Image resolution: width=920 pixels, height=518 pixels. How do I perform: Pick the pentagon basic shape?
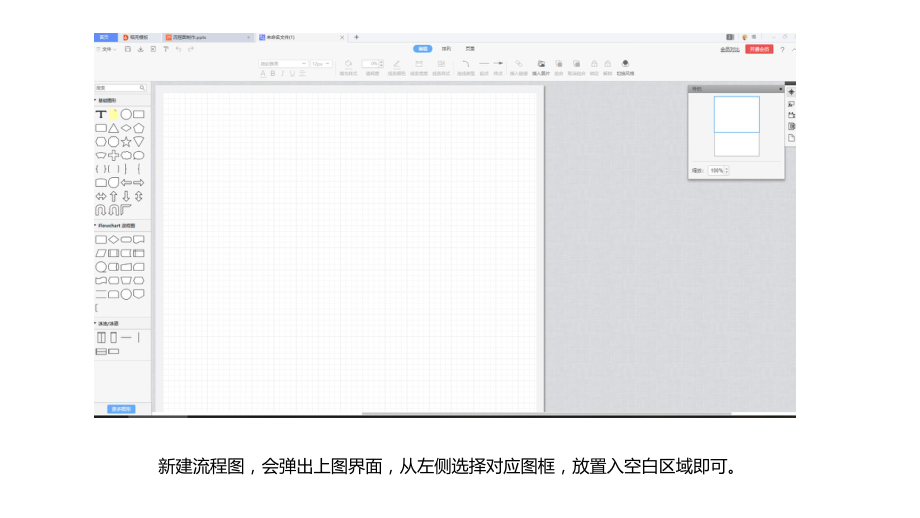coord(139,128)
